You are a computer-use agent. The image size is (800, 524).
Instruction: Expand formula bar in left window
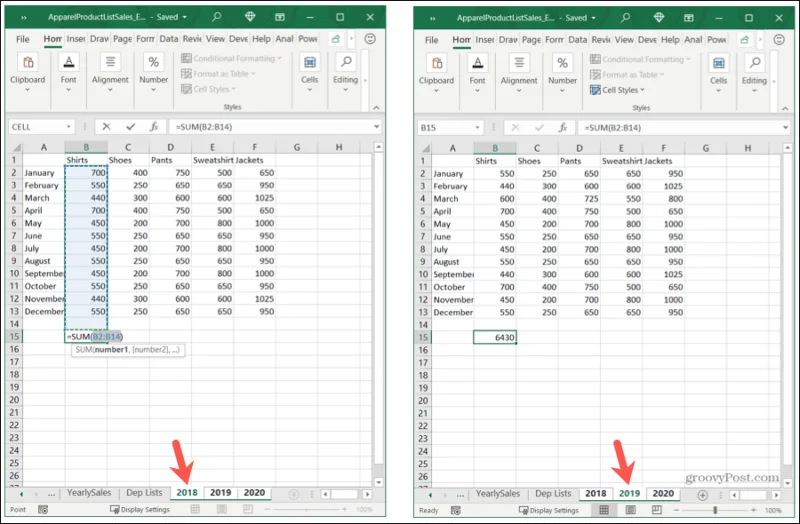point(377,127)
